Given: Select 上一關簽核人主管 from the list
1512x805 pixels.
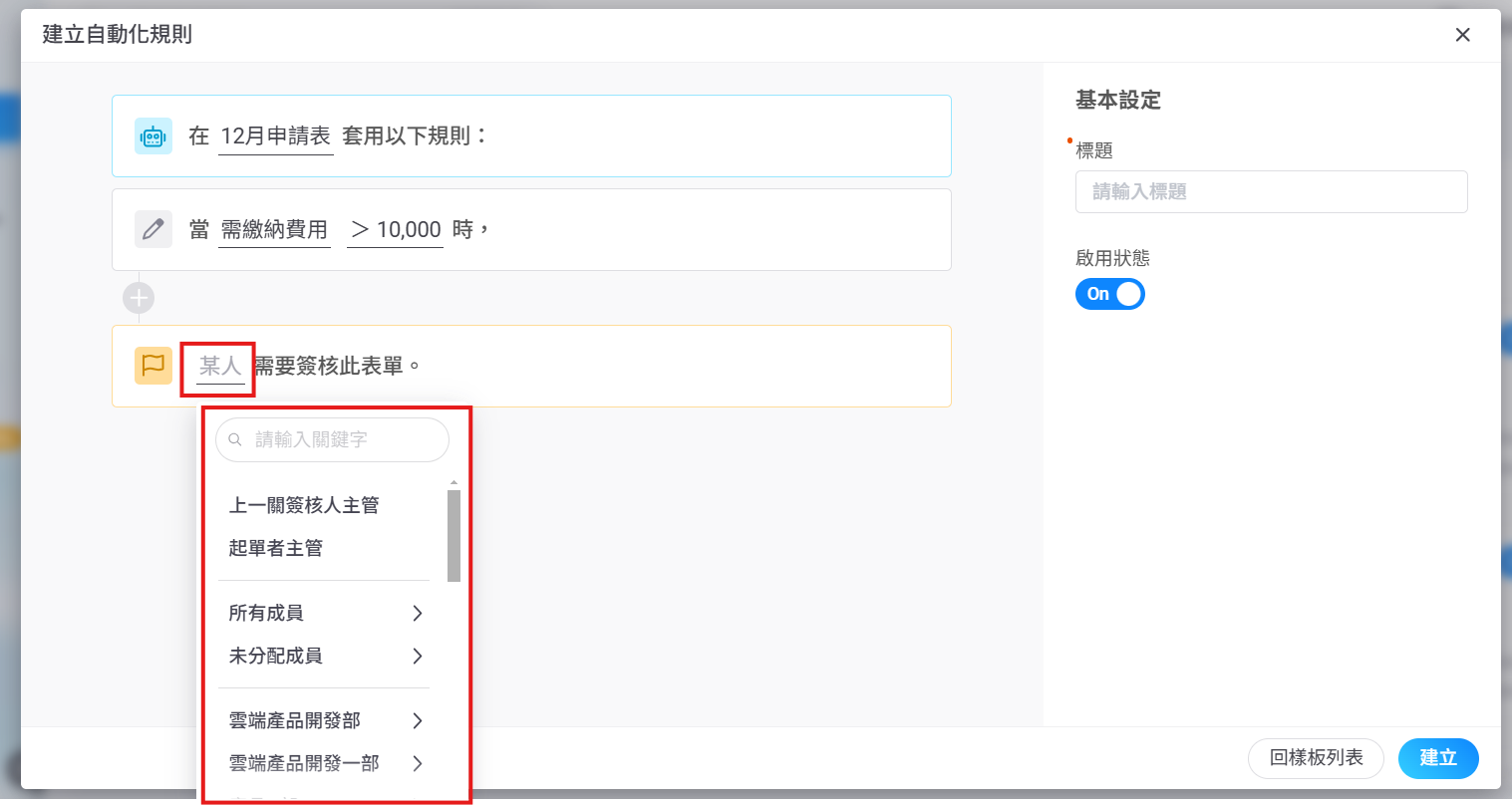Looking at the screenshot, I should pyautogui.click(x=304, y=505).
